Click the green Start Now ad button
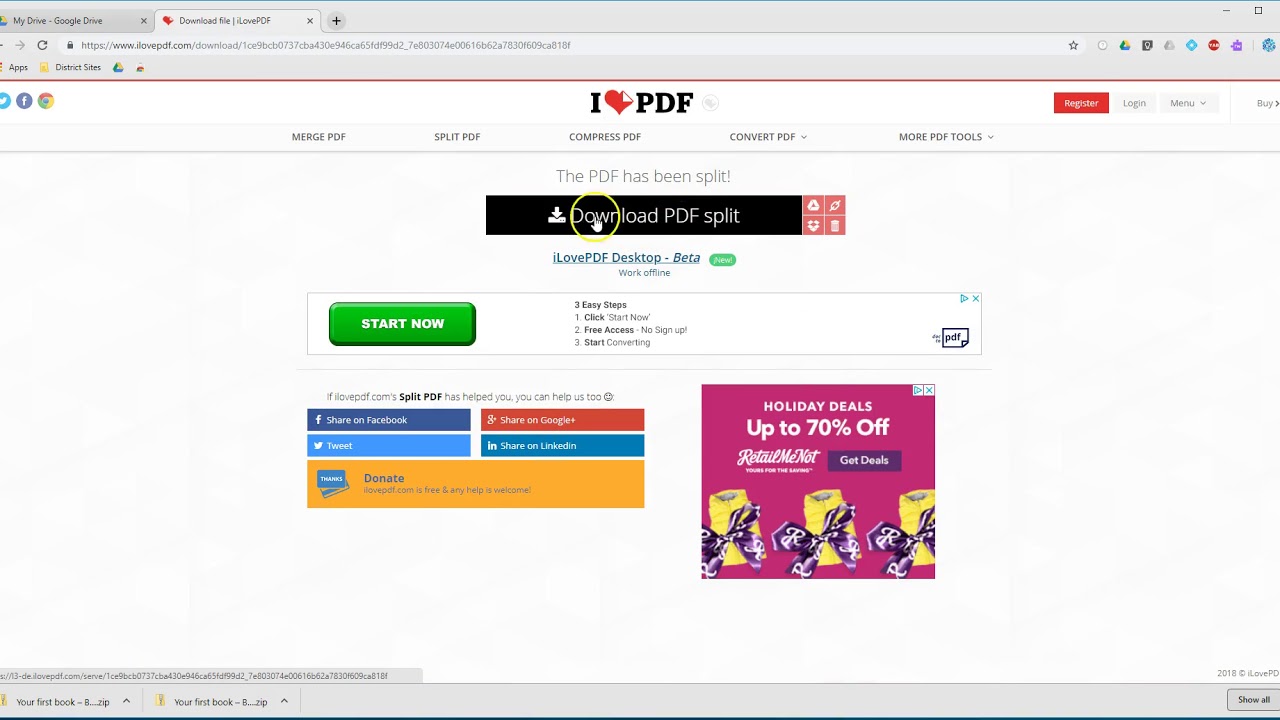 point(402,324)
